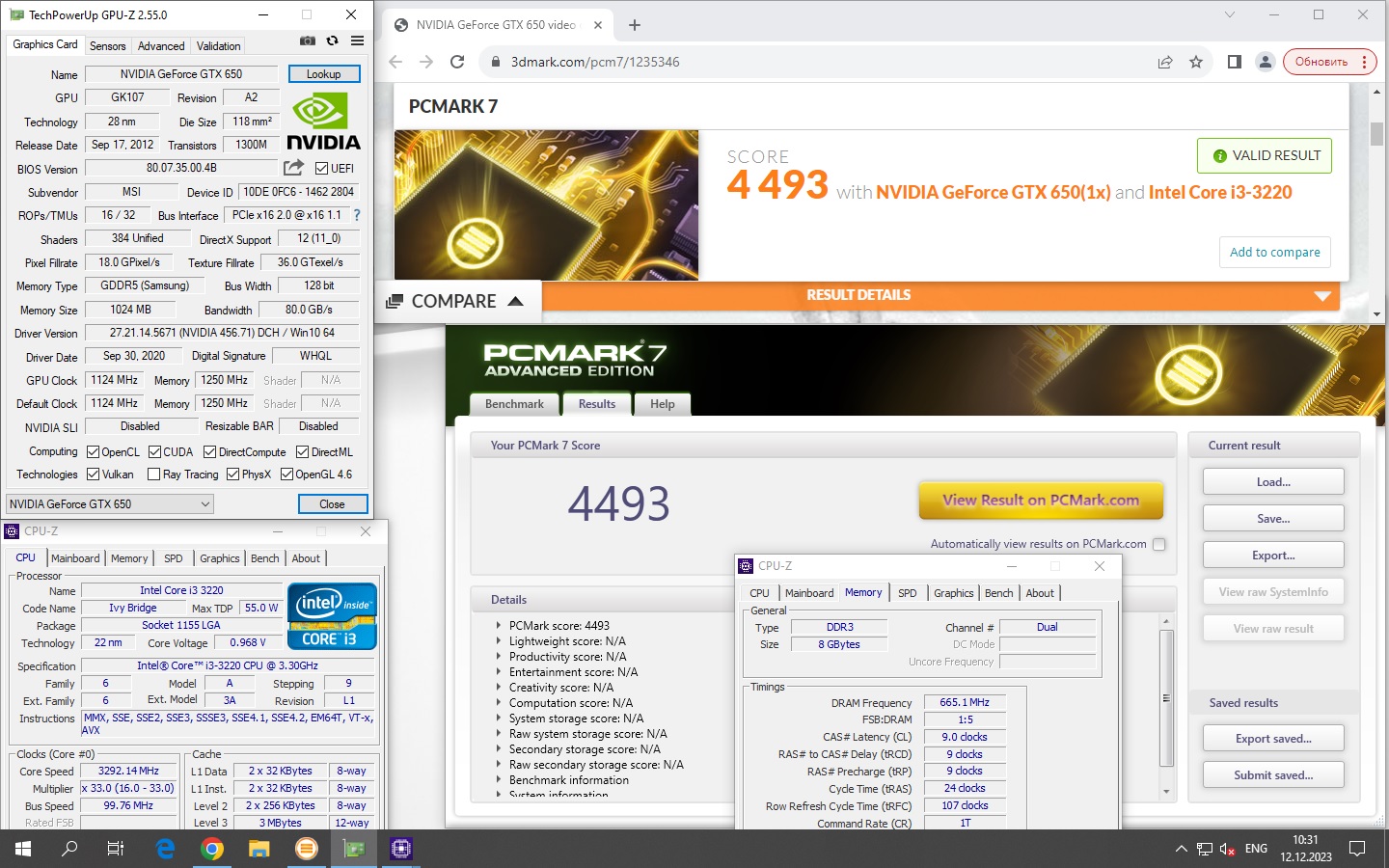Open taskbar search
Screen dimensions: 1389x868
pyautogui.click(x=69, y=849)
